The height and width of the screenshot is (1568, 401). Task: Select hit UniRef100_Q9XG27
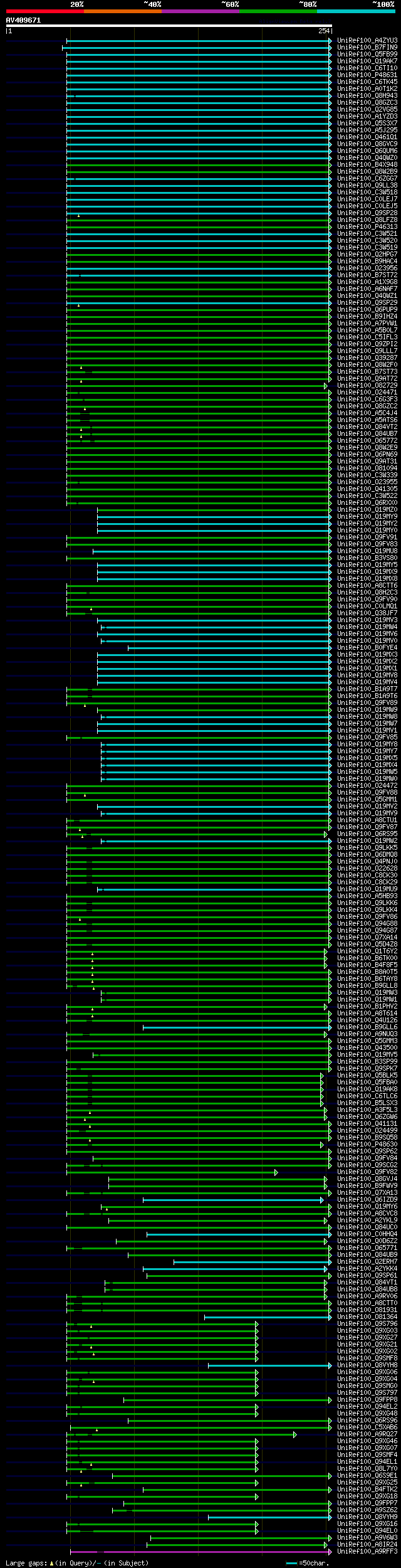[x=367, y=1337]
